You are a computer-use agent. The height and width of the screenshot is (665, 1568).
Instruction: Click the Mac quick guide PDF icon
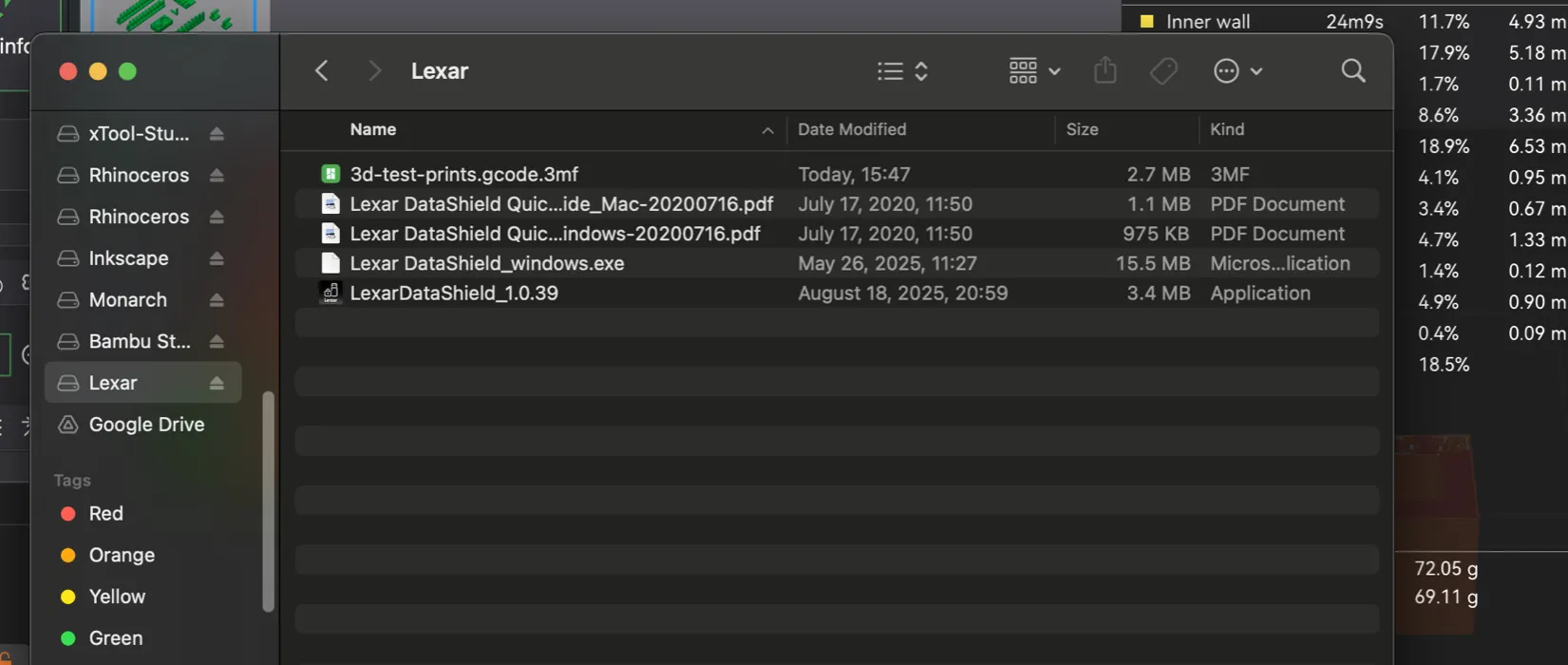tap(330, 203)
